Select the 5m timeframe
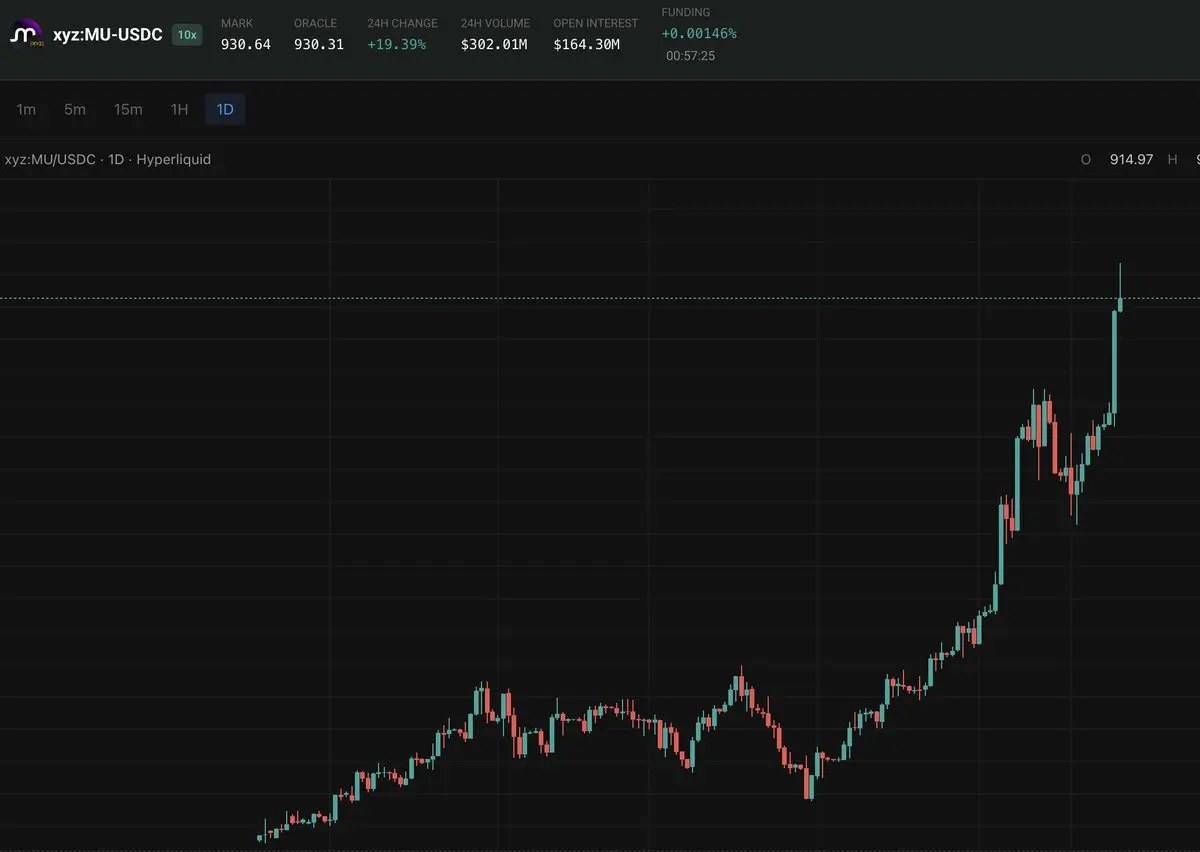The image size is (1200, 852). [x=75, y=109]
